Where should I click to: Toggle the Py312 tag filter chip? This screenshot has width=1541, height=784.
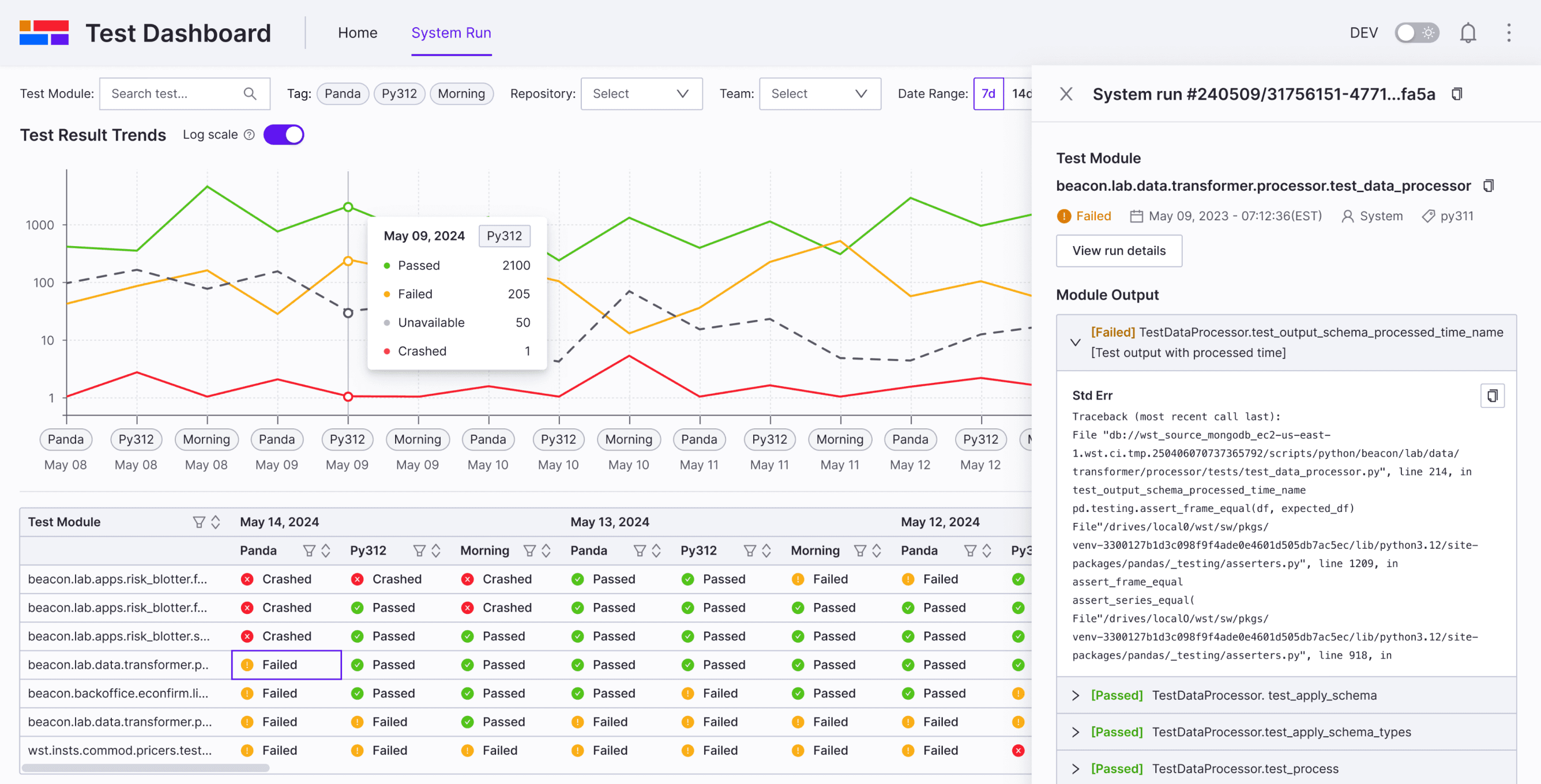399,94
